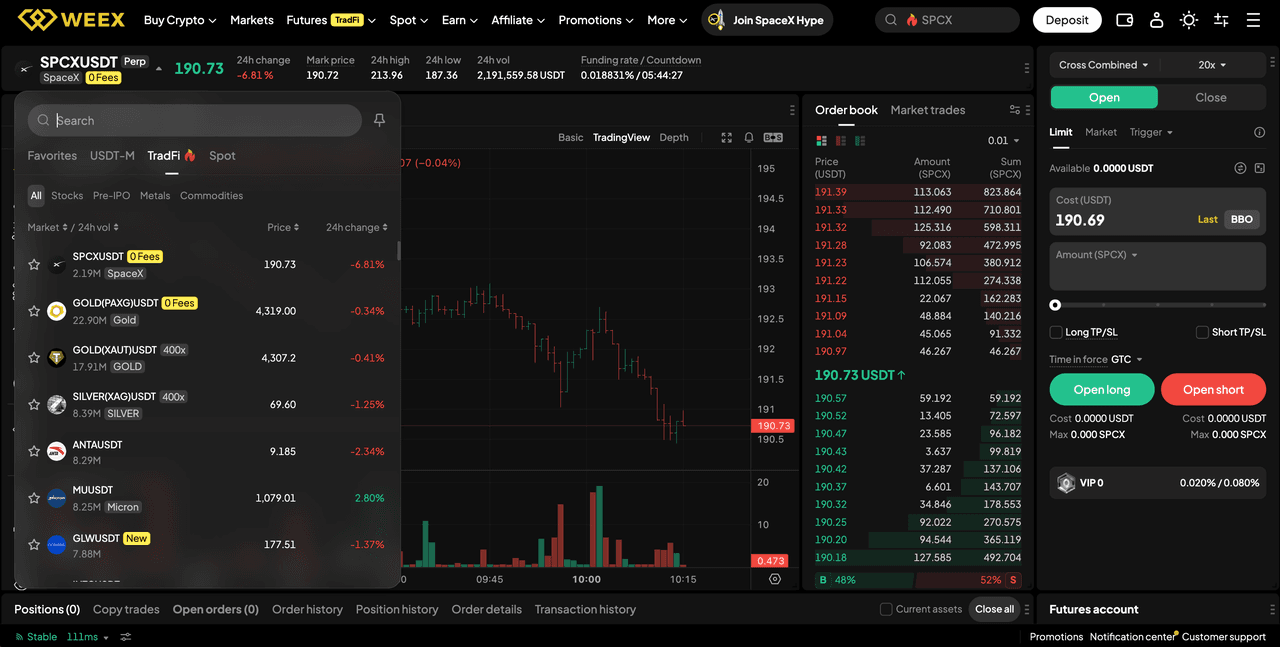Show combined buy and sell order book view
Image resolution: width=1280 pixels, height=647 pixels.
(x=822, y=141)
